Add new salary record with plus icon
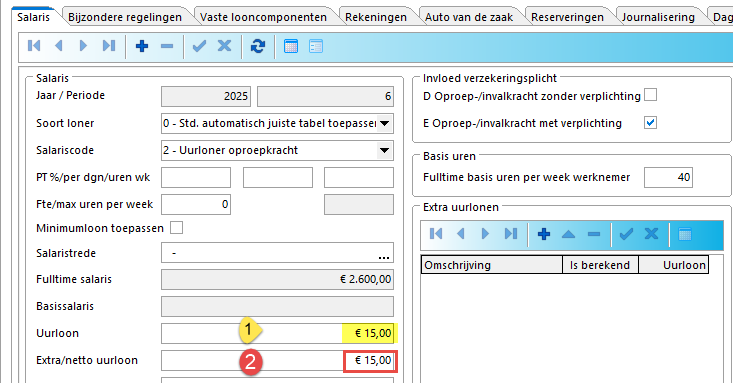This screenshot has height=383, width=733. [x=142, y=46]
